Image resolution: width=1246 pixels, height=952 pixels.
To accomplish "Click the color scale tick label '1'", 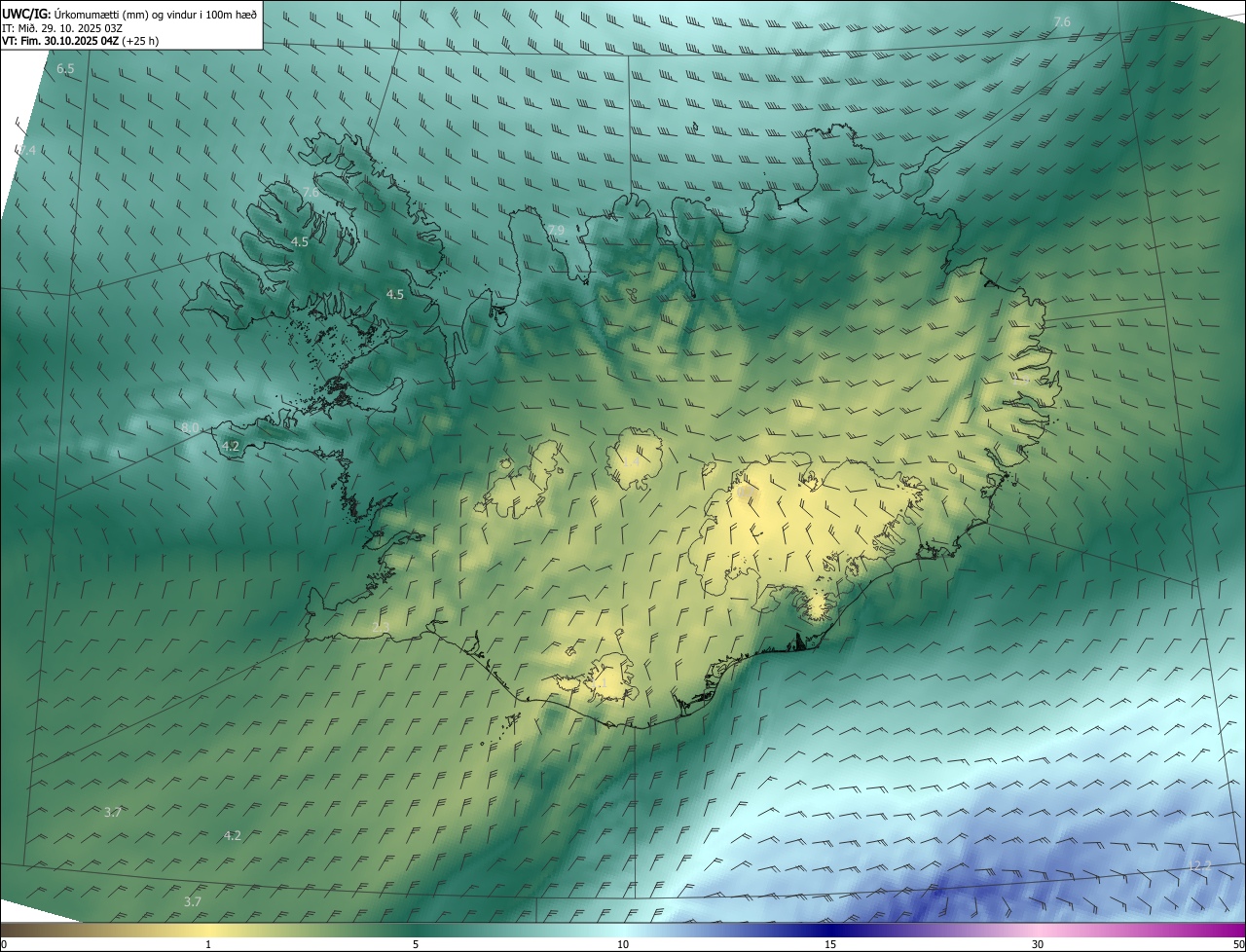I will point(208,944).
